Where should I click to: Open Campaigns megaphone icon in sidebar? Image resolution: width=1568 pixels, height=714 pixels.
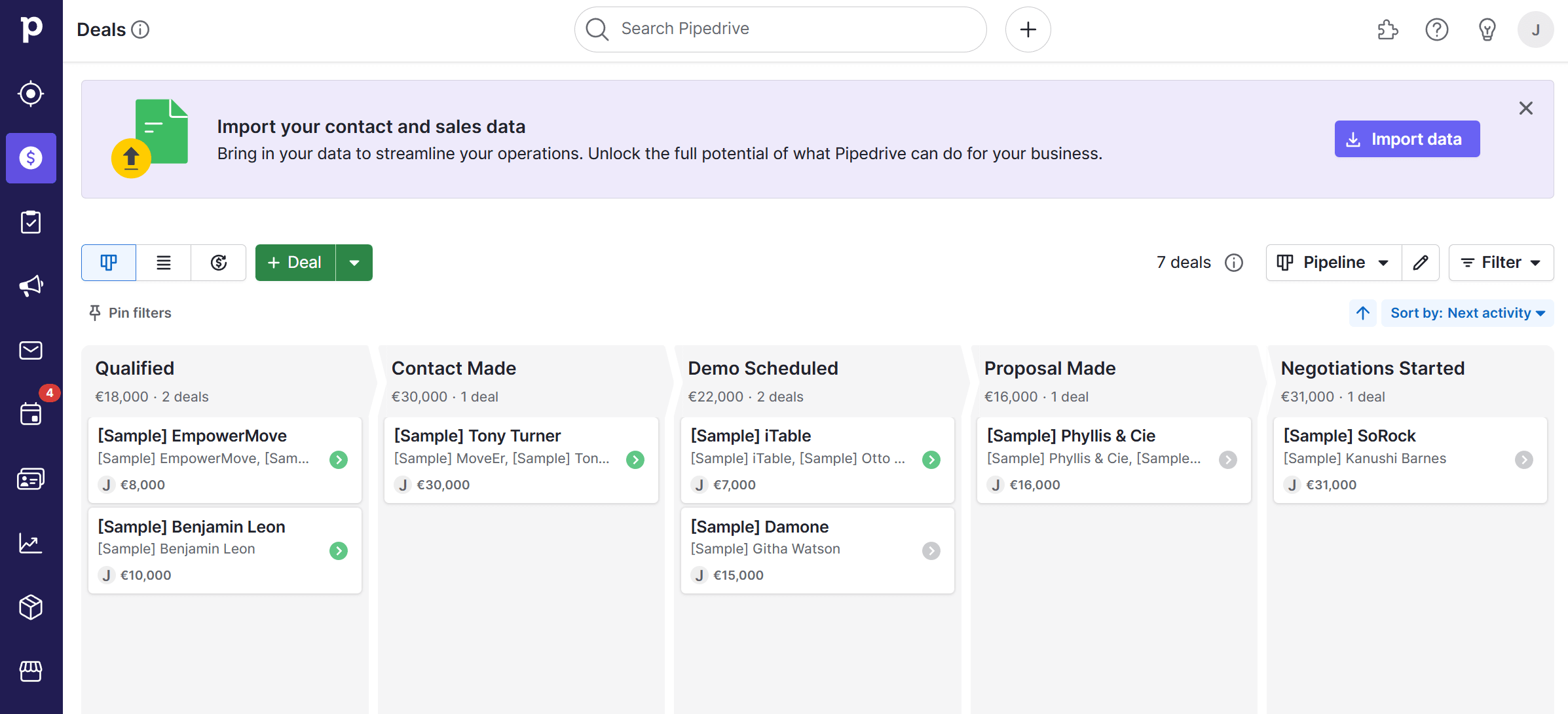tap(31, 286)
